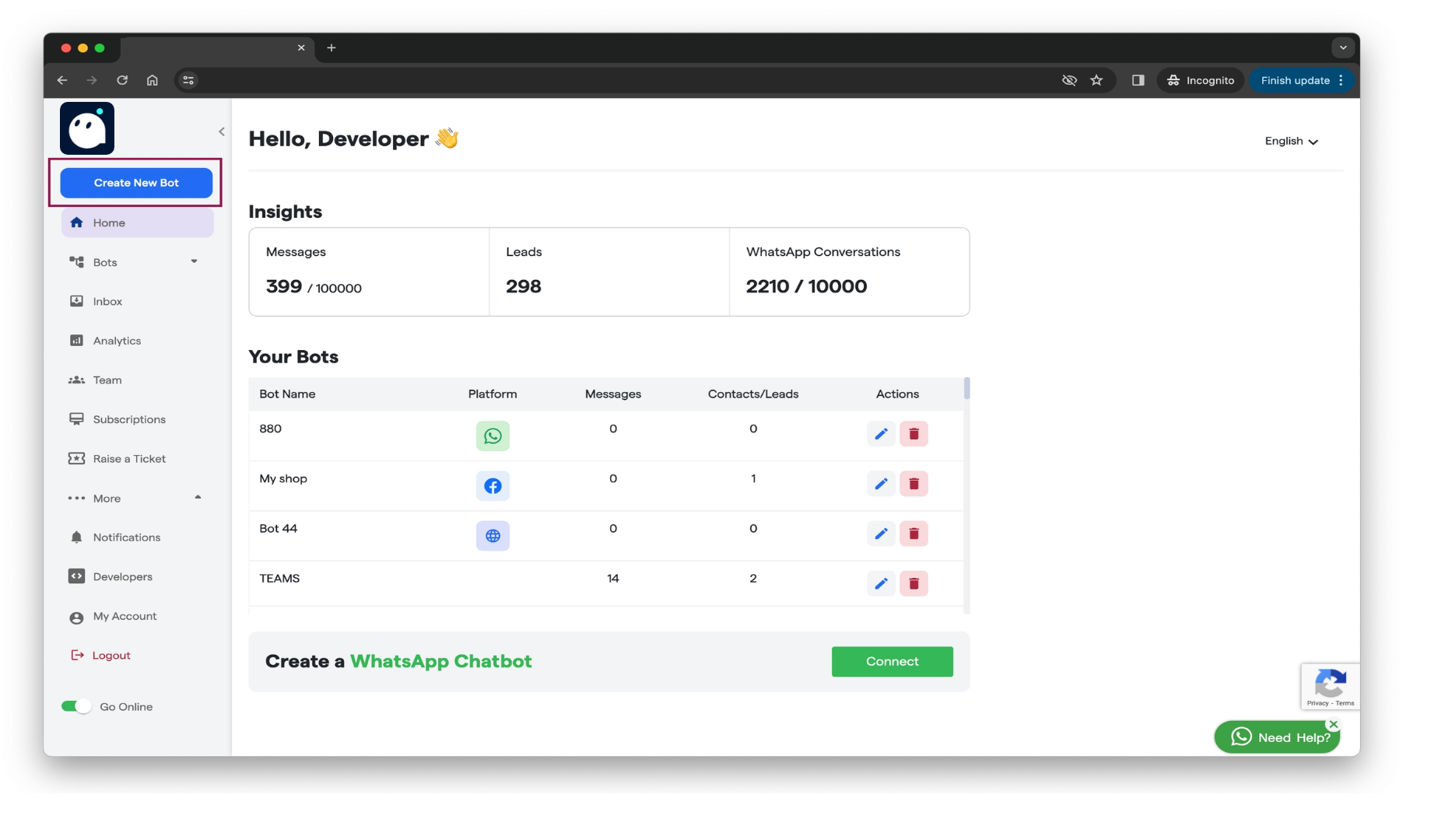
Task: Edit the TEAMS bot
Action: (881, 583)
